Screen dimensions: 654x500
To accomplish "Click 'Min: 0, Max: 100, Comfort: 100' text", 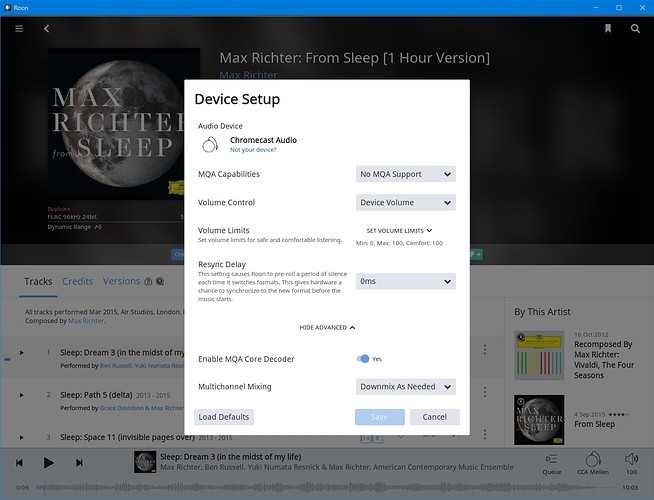I will pyautogui.click(x=399, y=243).
